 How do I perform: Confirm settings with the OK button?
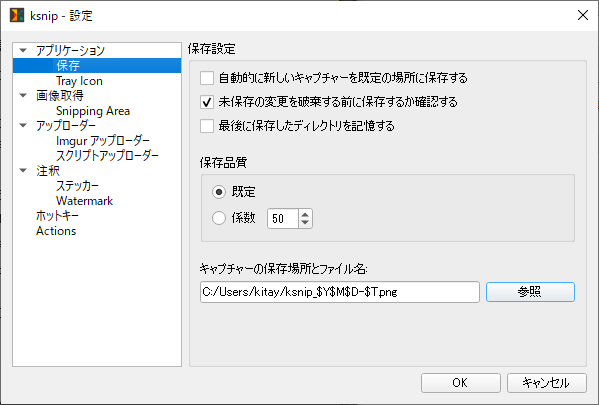point(461,383)
